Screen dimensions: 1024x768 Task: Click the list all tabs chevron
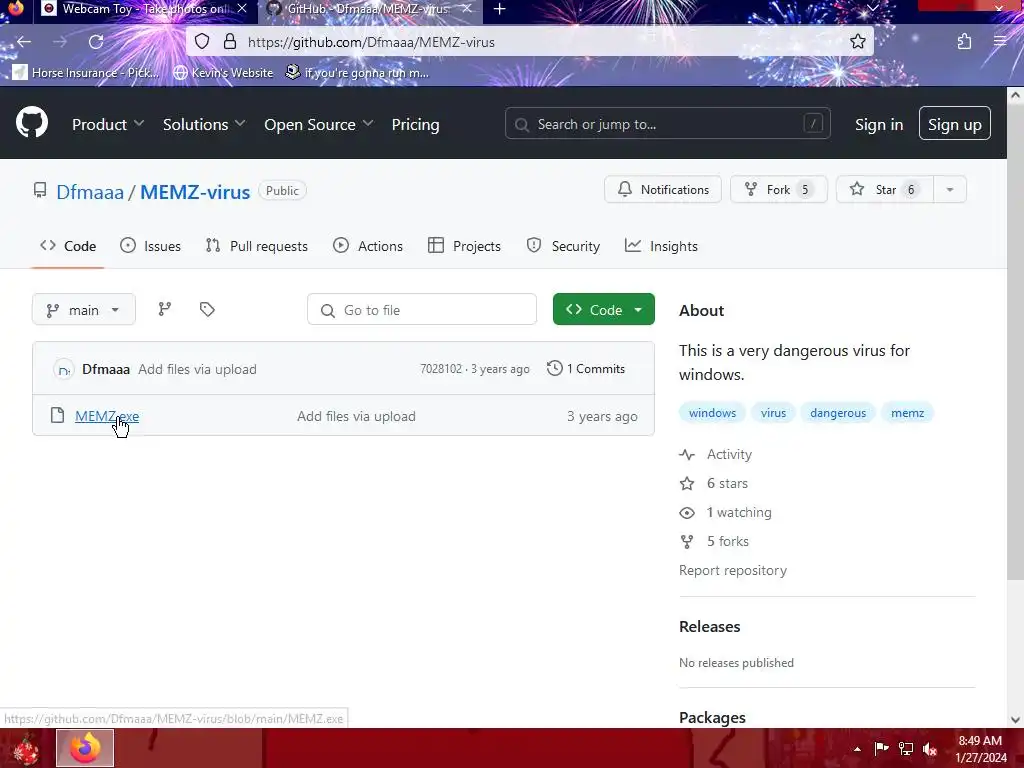point(872,8)
